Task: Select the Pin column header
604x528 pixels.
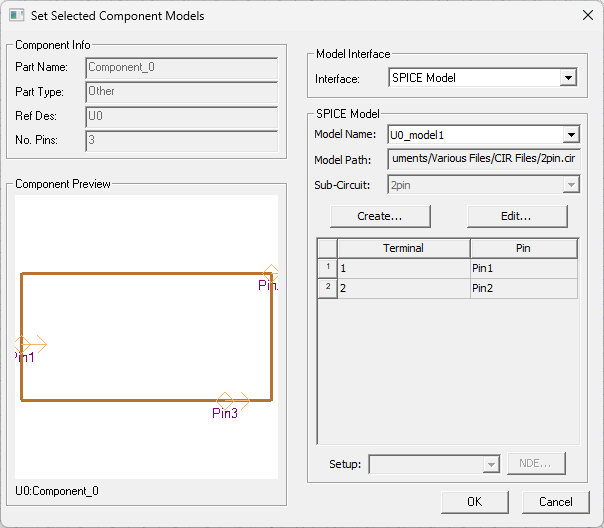Action: pyautogui.click(x=523, y=248)
